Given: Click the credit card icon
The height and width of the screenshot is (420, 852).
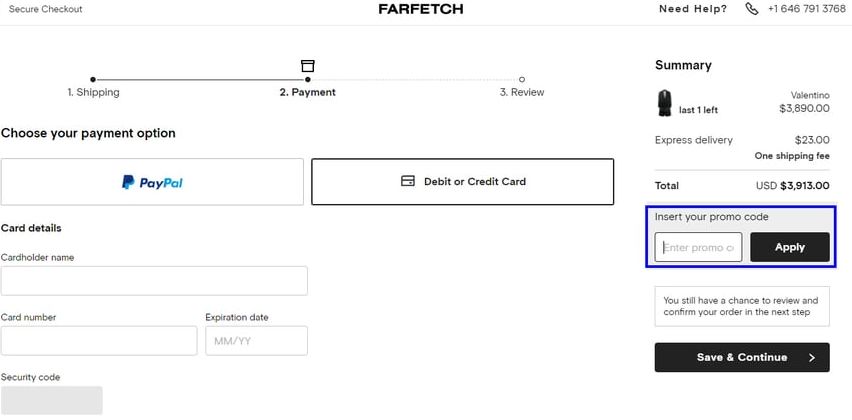Looking at the screenshot, I should point(408,181).
